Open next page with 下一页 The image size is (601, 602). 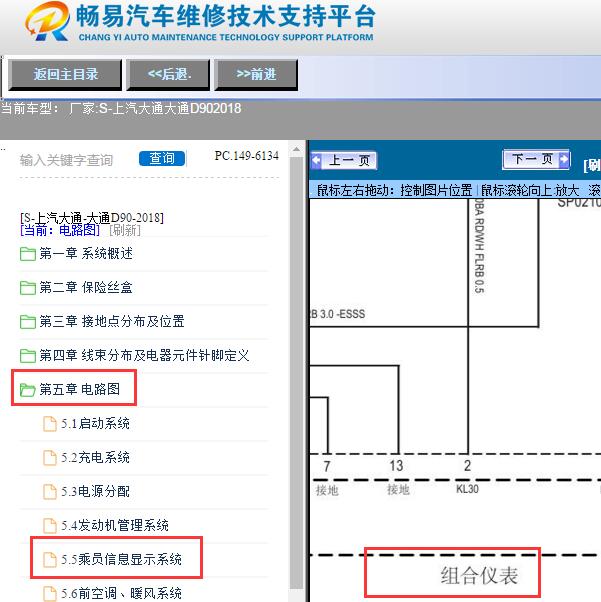pyautogui.click(x=536, y=159)
